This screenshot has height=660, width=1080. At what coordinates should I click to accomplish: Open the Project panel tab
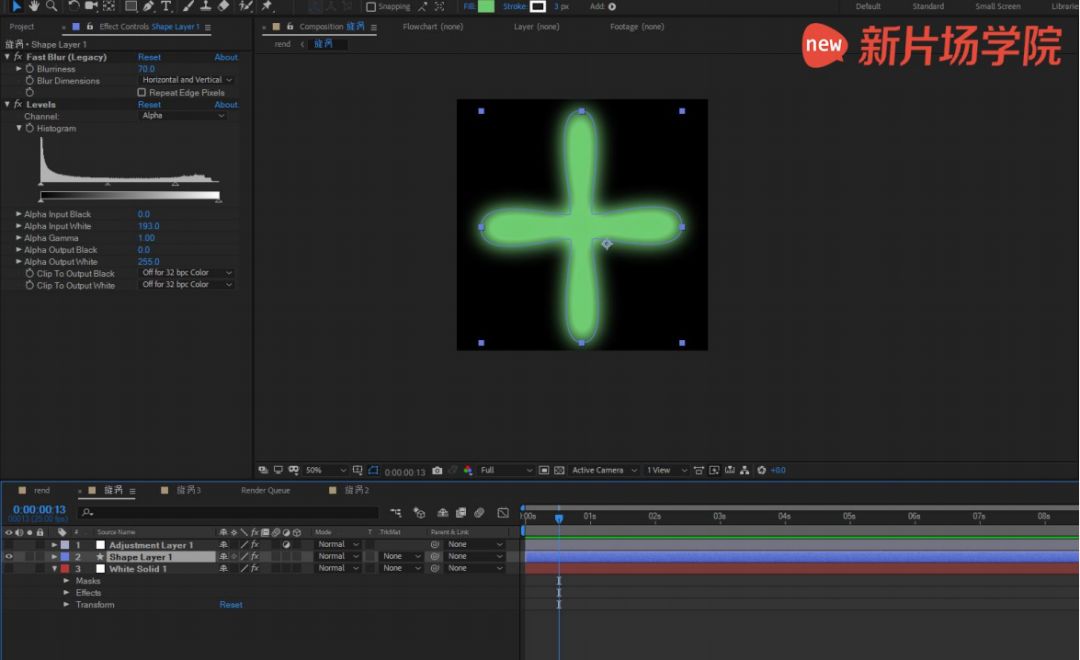click(22, 27)
